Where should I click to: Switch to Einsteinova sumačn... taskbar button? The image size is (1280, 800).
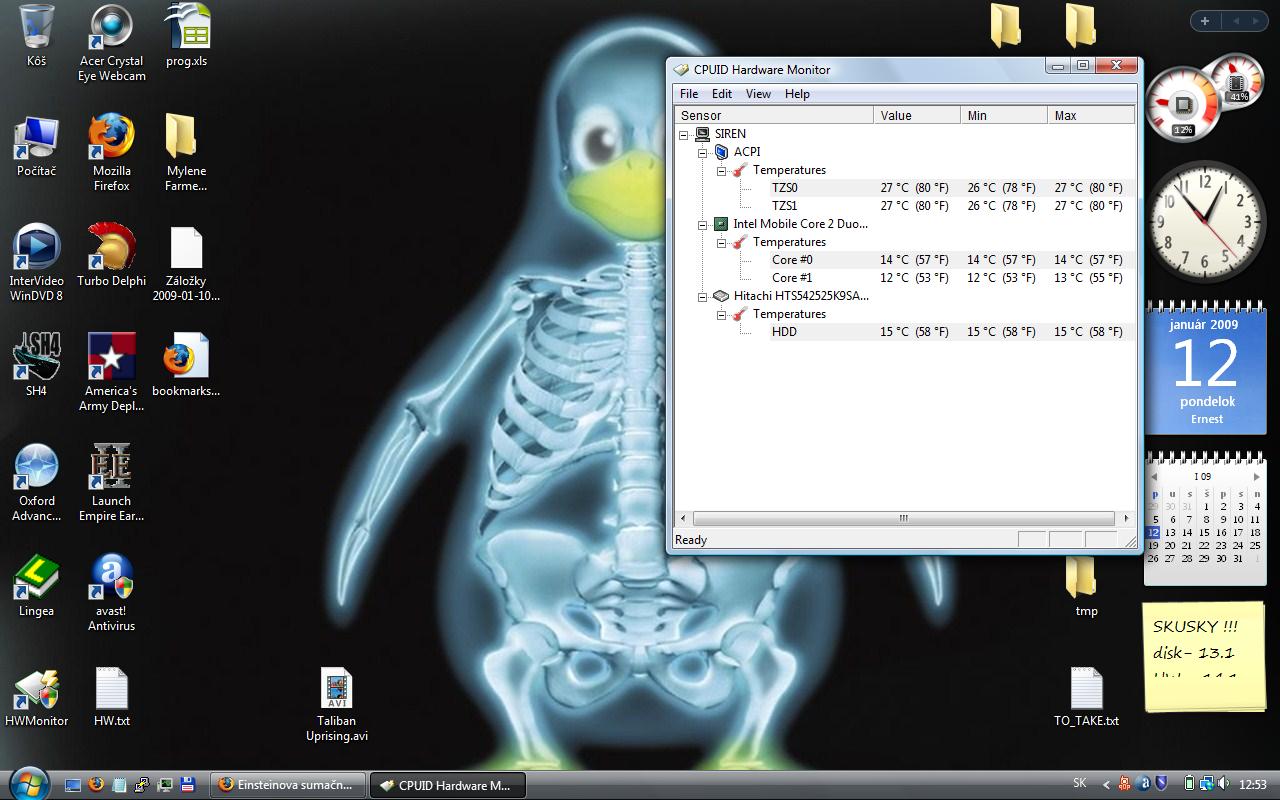tap(288, 785)
